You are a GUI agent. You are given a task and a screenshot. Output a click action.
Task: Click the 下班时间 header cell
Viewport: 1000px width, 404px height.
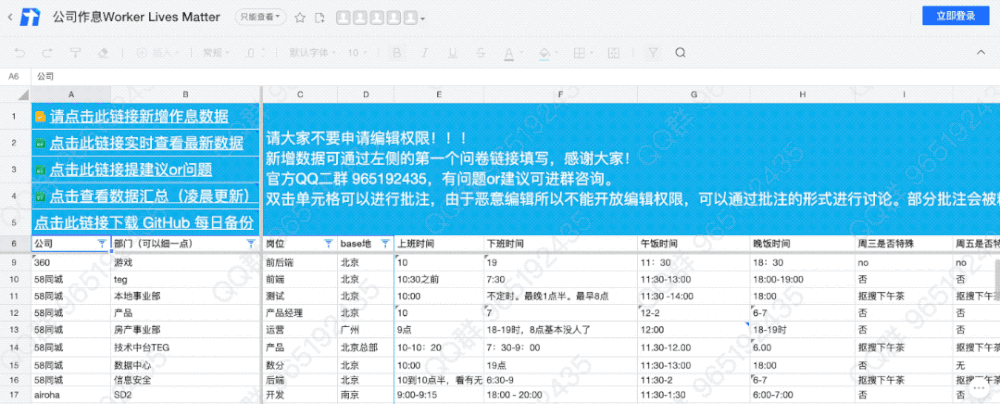coord(560,244)
